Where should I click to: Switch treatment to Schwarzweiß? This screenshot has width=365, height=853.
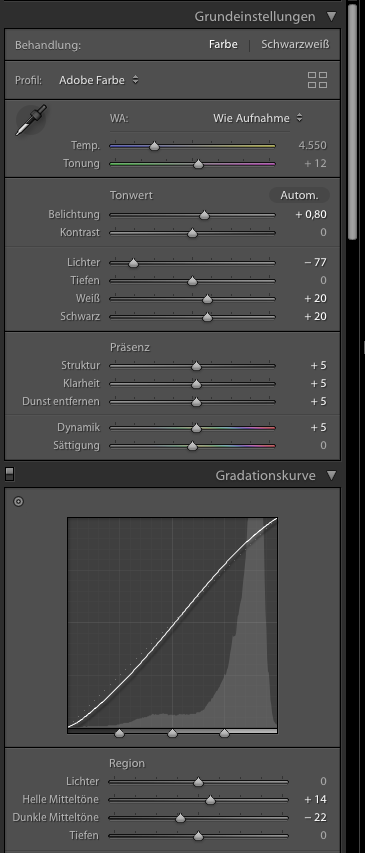[295, 45]
